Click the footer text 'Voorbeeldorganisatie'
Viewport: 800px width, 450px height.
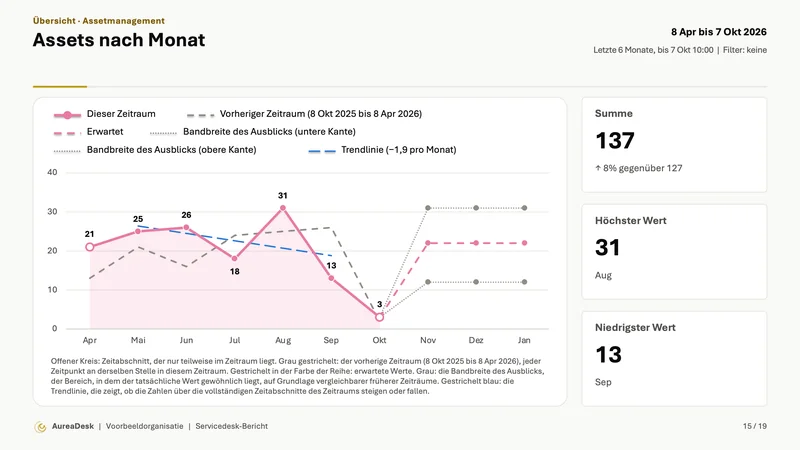144,427
